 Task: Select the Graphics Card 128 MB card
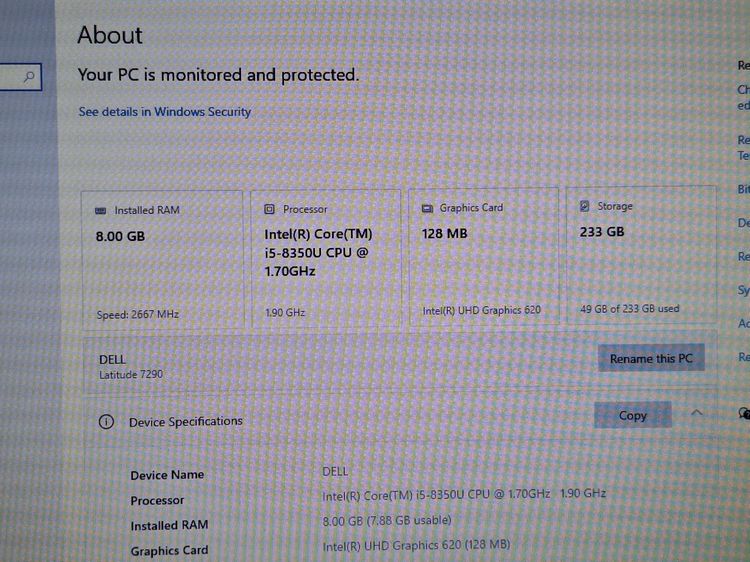[x=483, y=257]
